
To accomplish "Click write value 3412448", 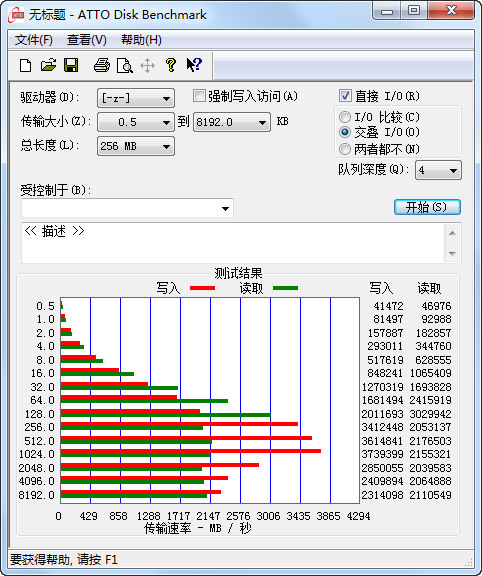I will click(382, 427).
